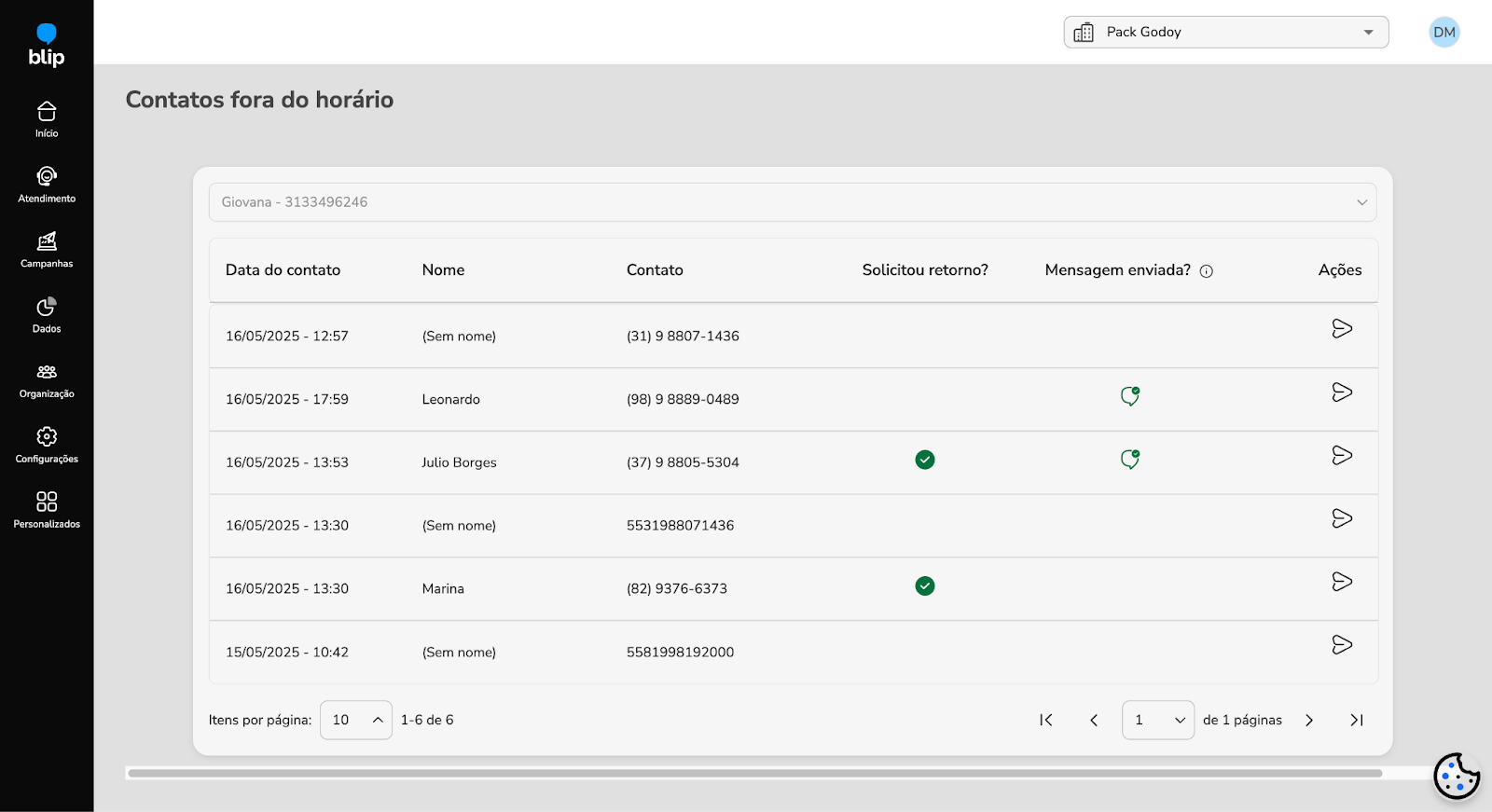
Task: Click message sent icon in Leonardo's row
Action: coord(1130,396)
